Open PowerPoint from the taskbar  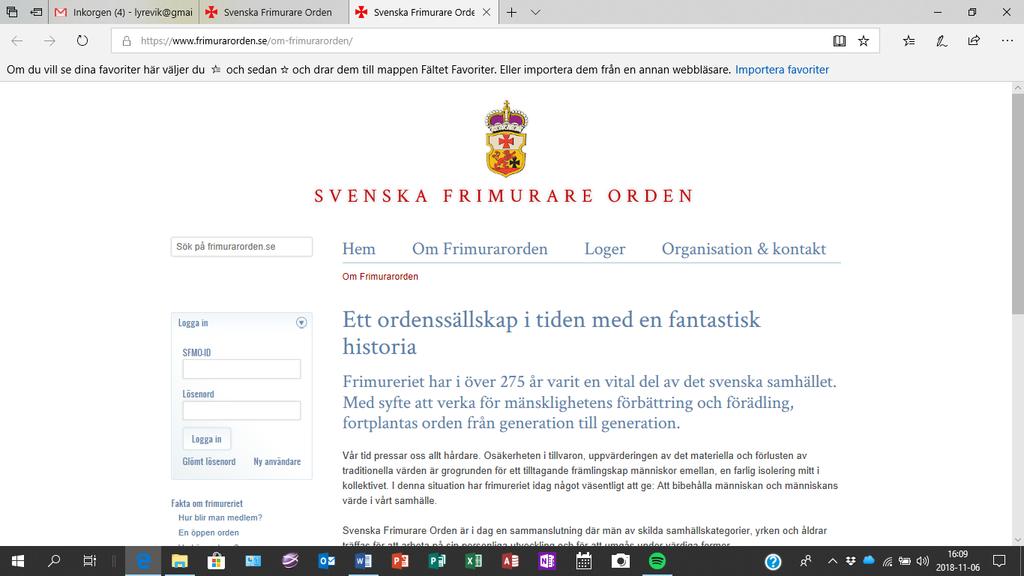click(400, 561)
